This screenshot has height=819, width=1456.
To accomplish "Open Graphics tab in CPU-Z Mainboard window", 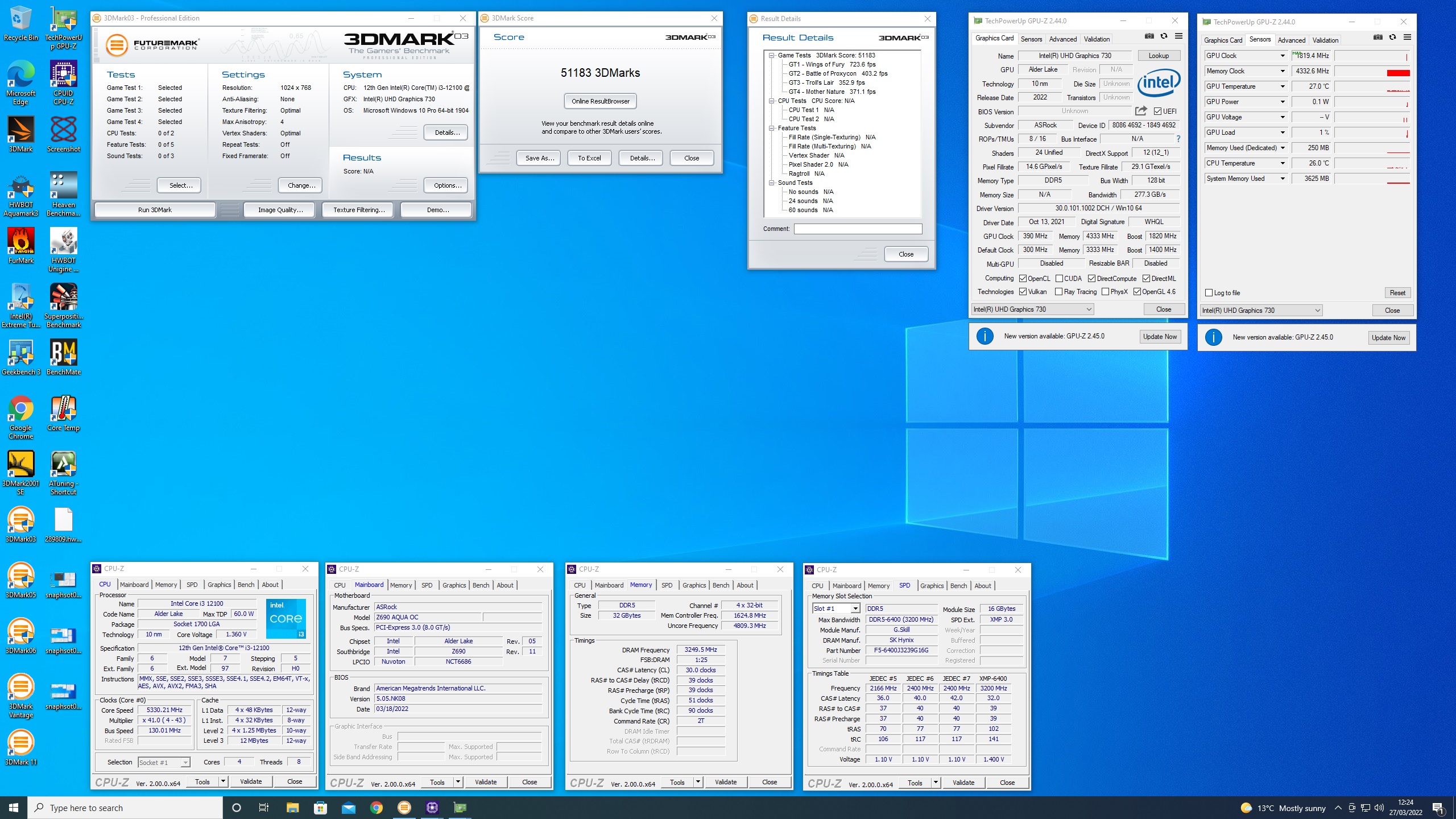I will click(x=454, y=585).
